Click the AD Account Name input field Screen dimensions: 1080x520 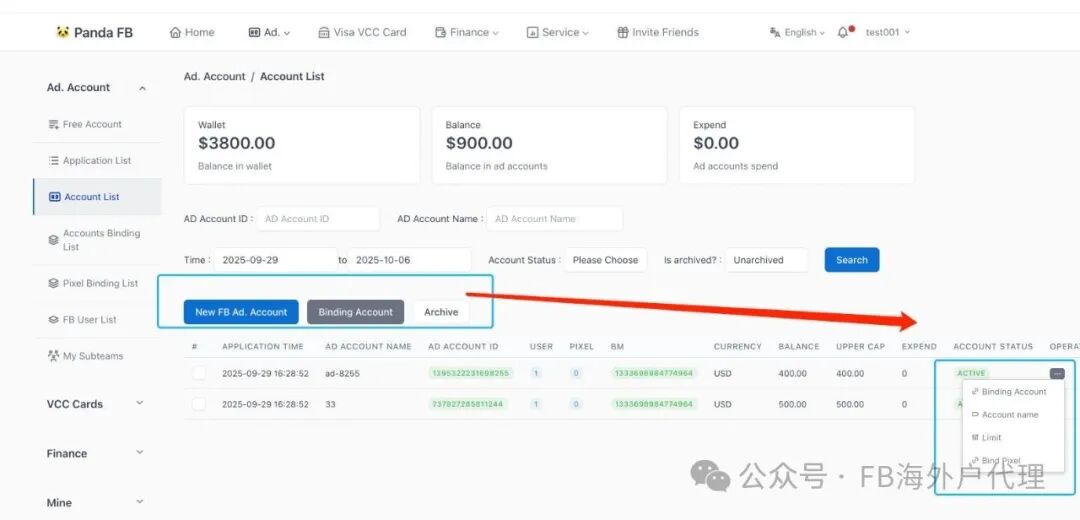[554, 218]
